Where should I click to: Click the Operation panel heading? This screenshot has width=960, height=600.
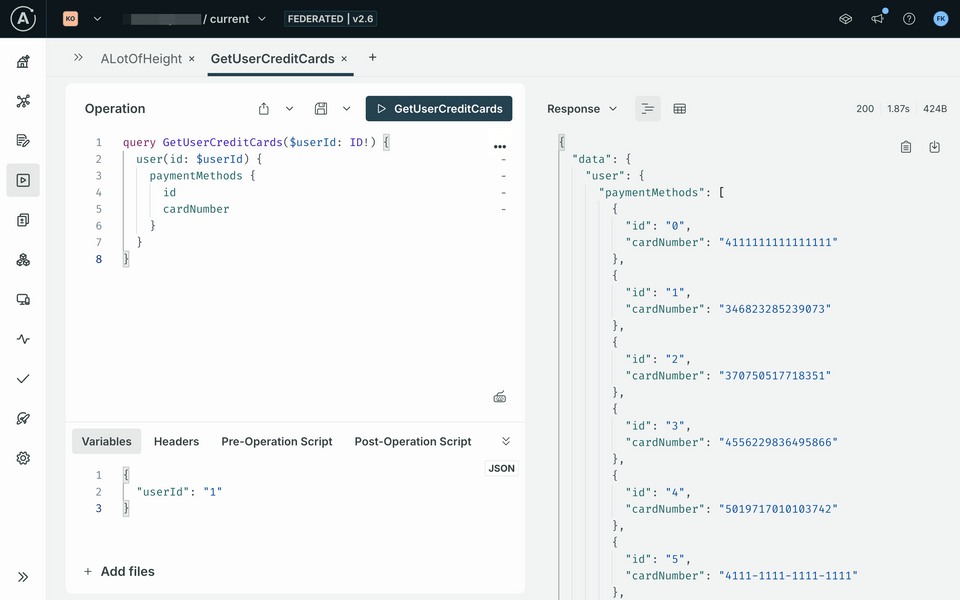tap(115, 108)
